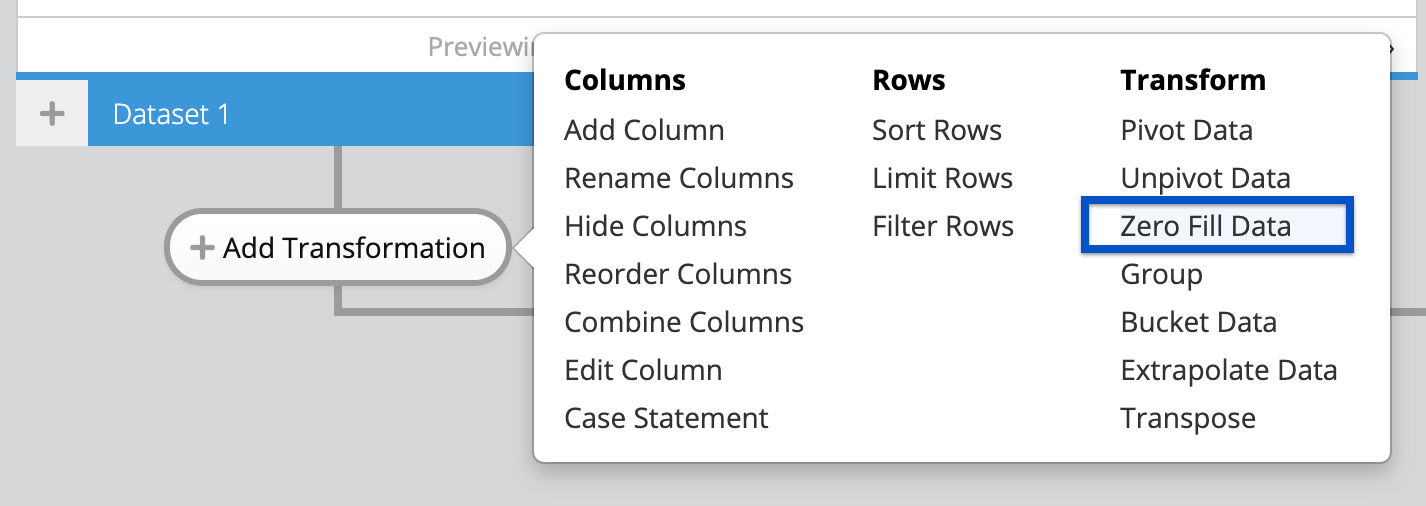Select Bucket Data transformation
This screenshot has width=1426, height=506.
pyautogui.click(x=1198, y=322)
